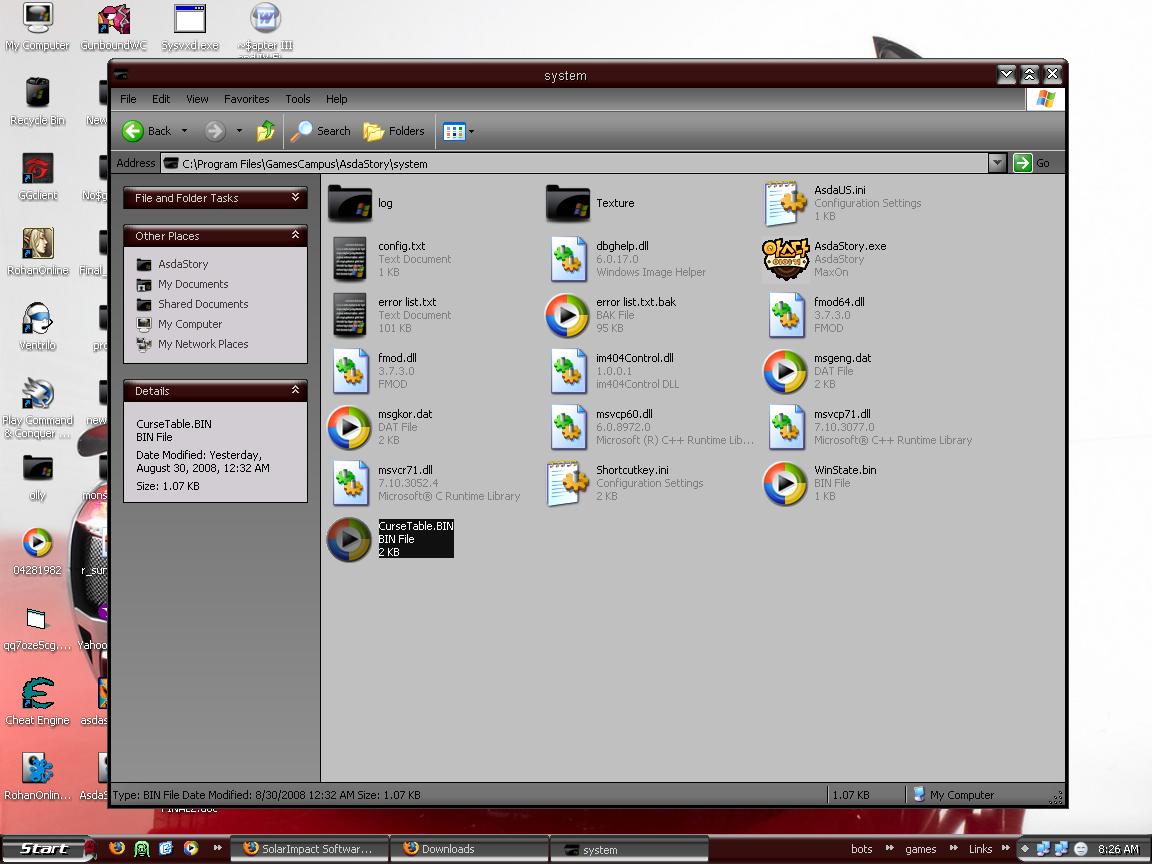Click the address bar path field
The image size is (1152, 864).
point(580,163)
